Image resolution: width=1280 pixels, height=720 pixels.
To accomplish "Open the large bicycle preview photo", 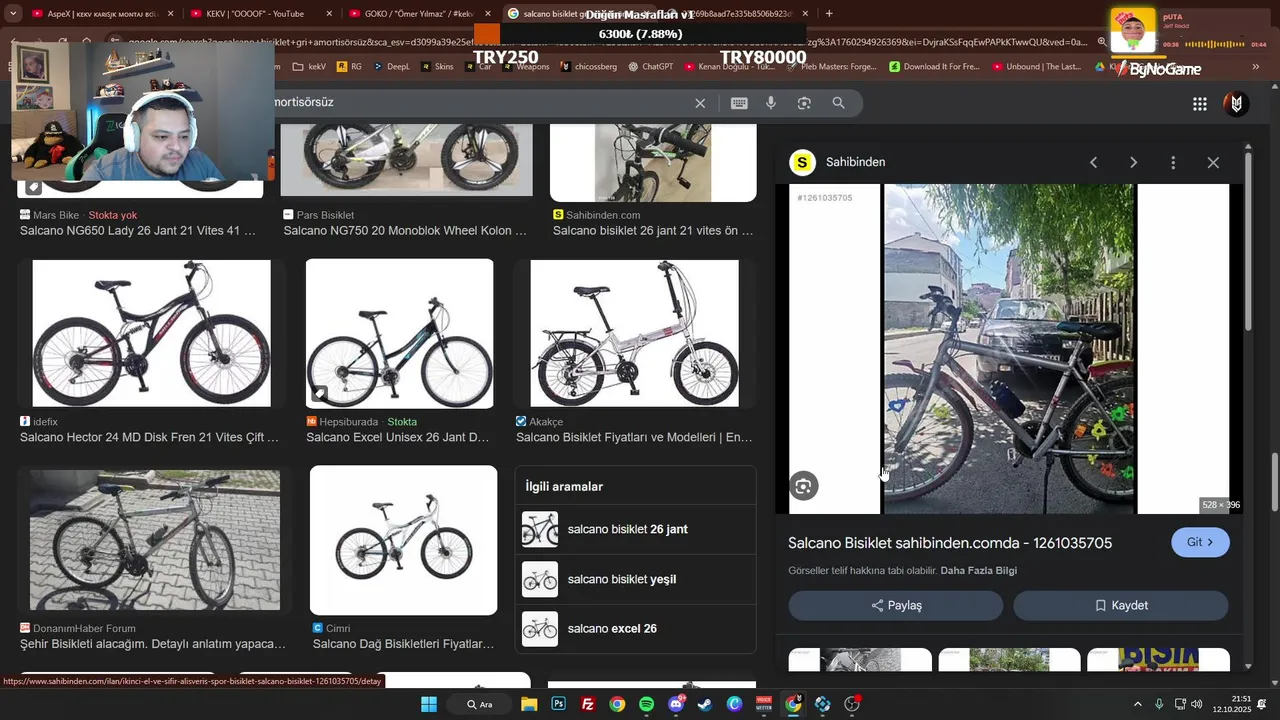I will click(1009, 348).
